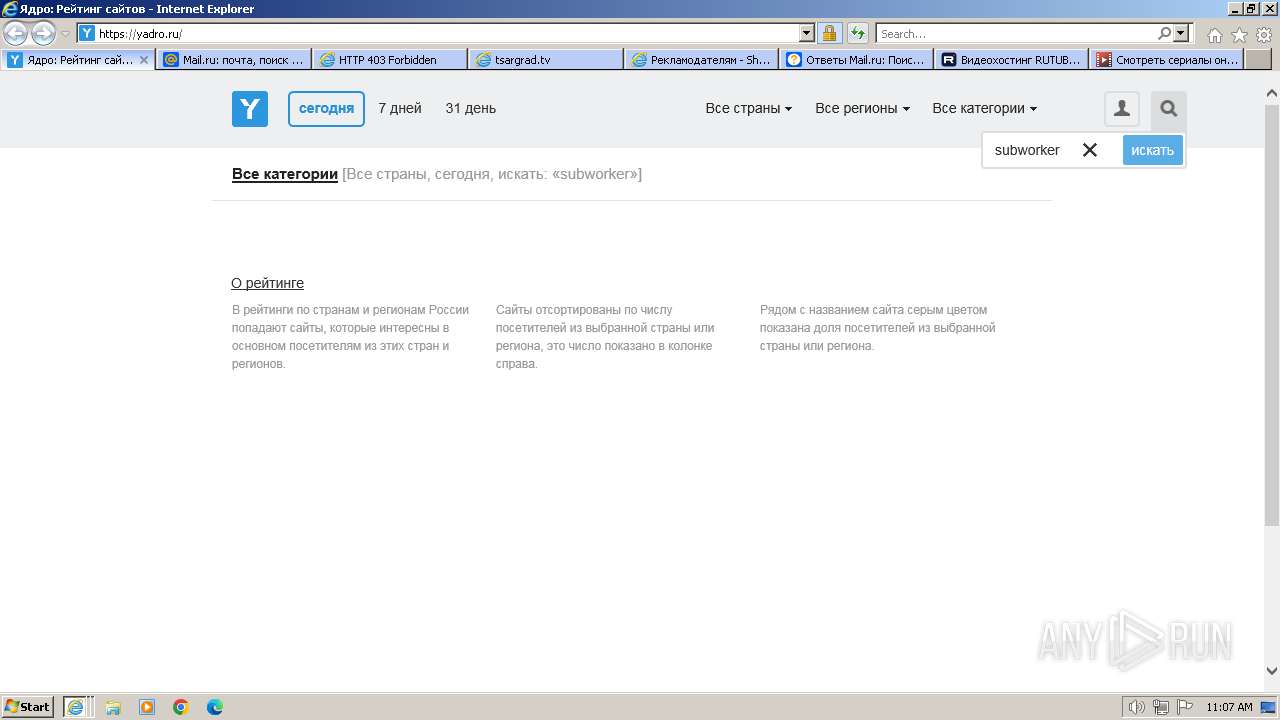Screen dimensions: 1280x720
Task: Close the Ядро tab
Action: 144,60
